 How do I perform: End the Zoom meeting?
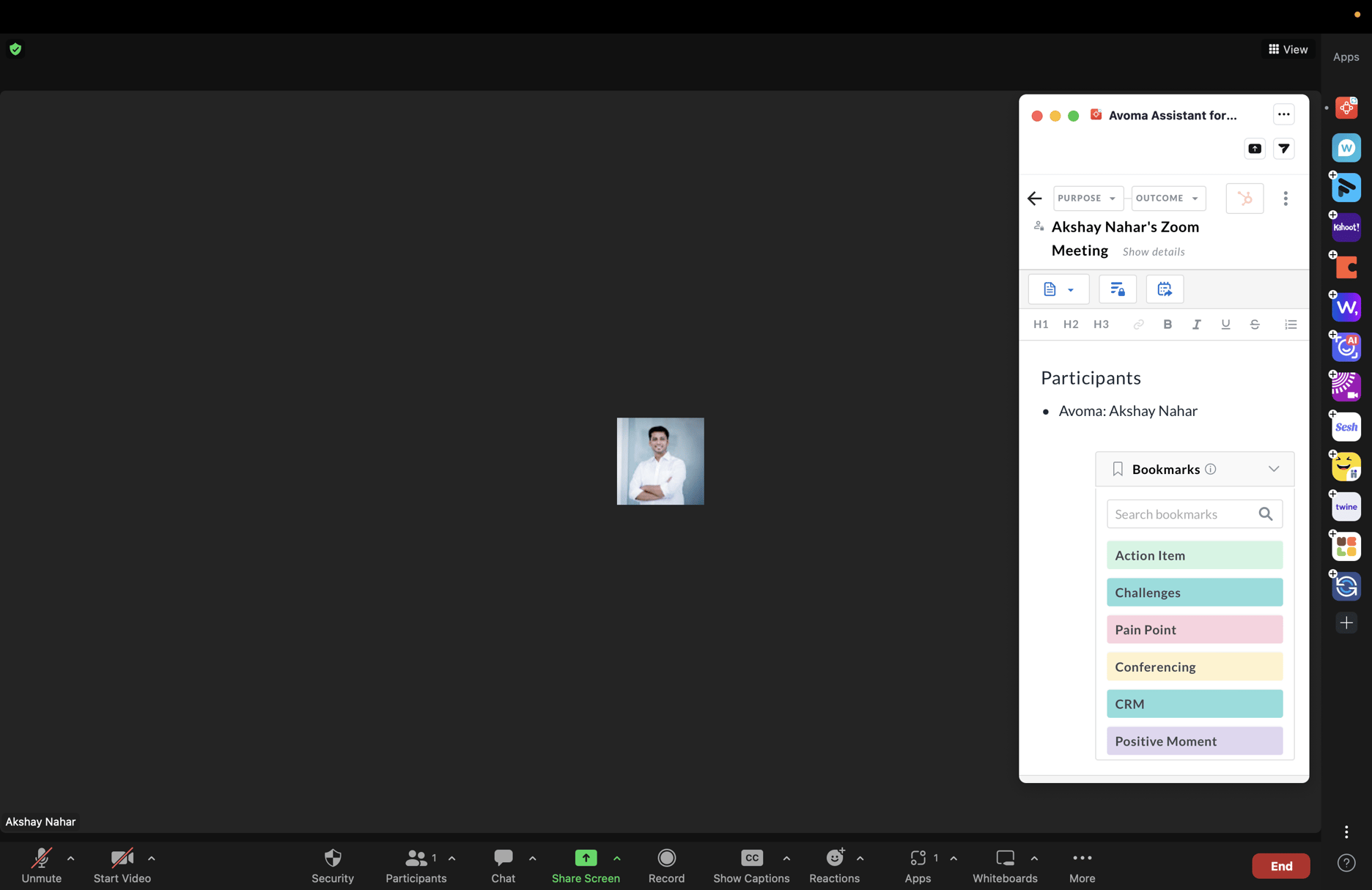point(1280,865)
